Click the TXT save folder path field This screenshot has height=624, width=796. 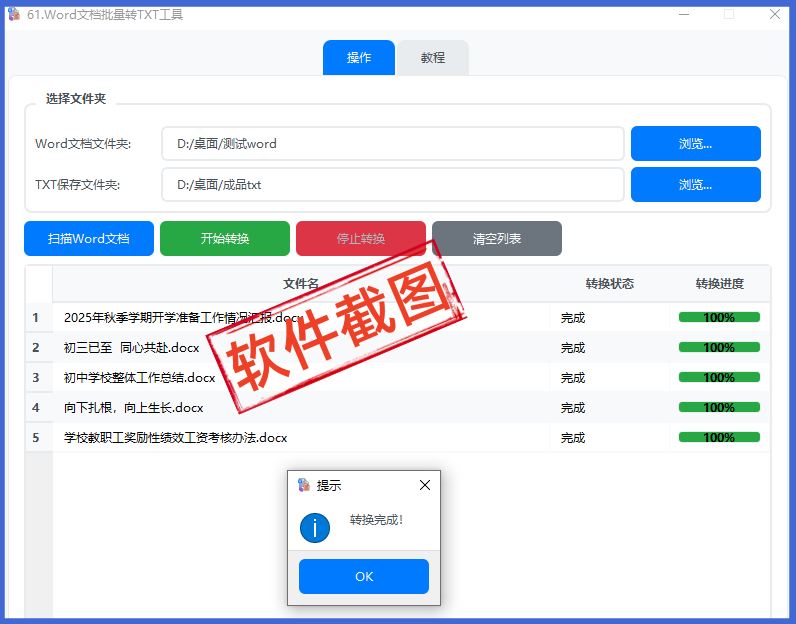pos(392,185)
